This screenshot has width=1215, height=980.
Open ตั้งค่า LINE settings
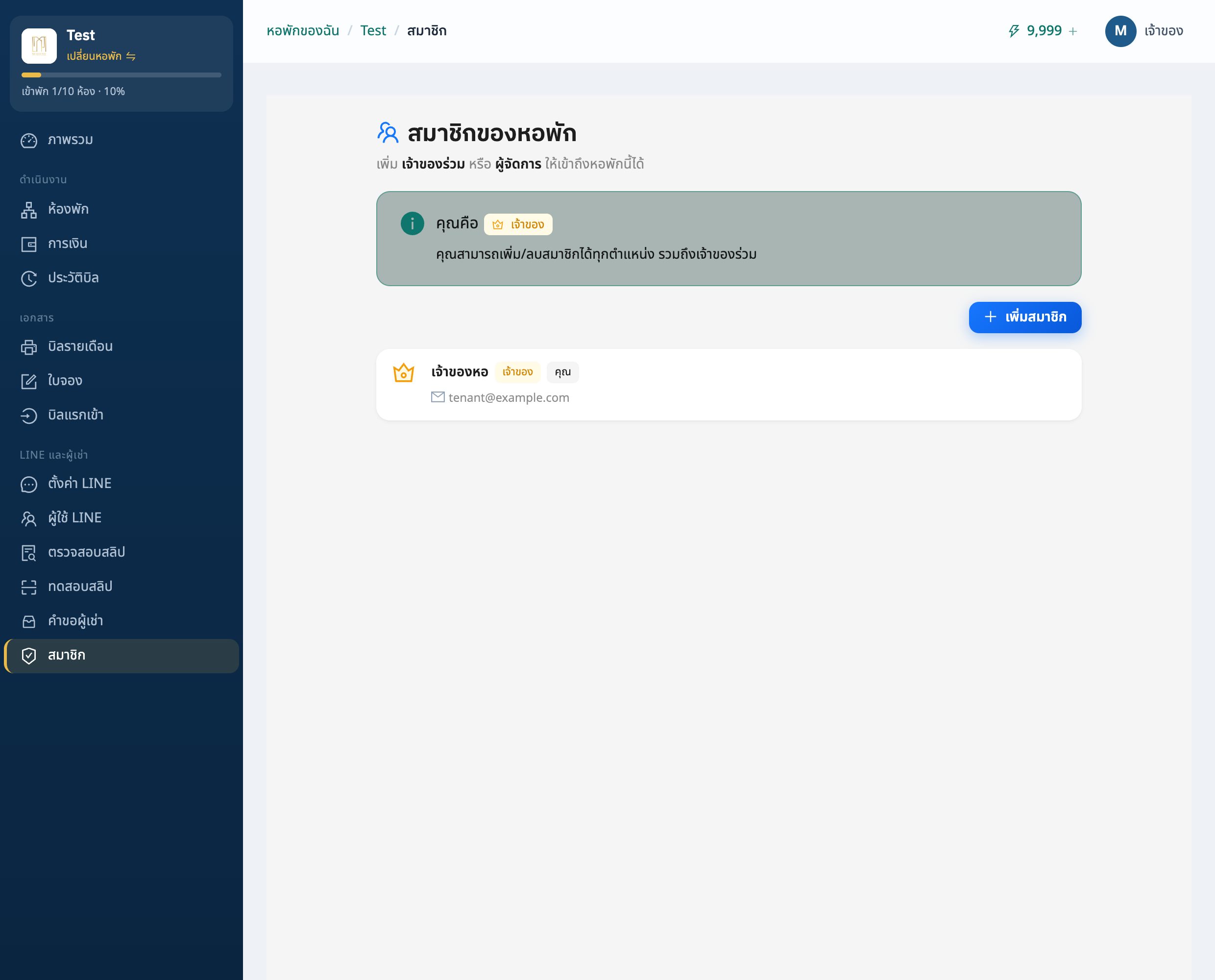pos(121,484)
